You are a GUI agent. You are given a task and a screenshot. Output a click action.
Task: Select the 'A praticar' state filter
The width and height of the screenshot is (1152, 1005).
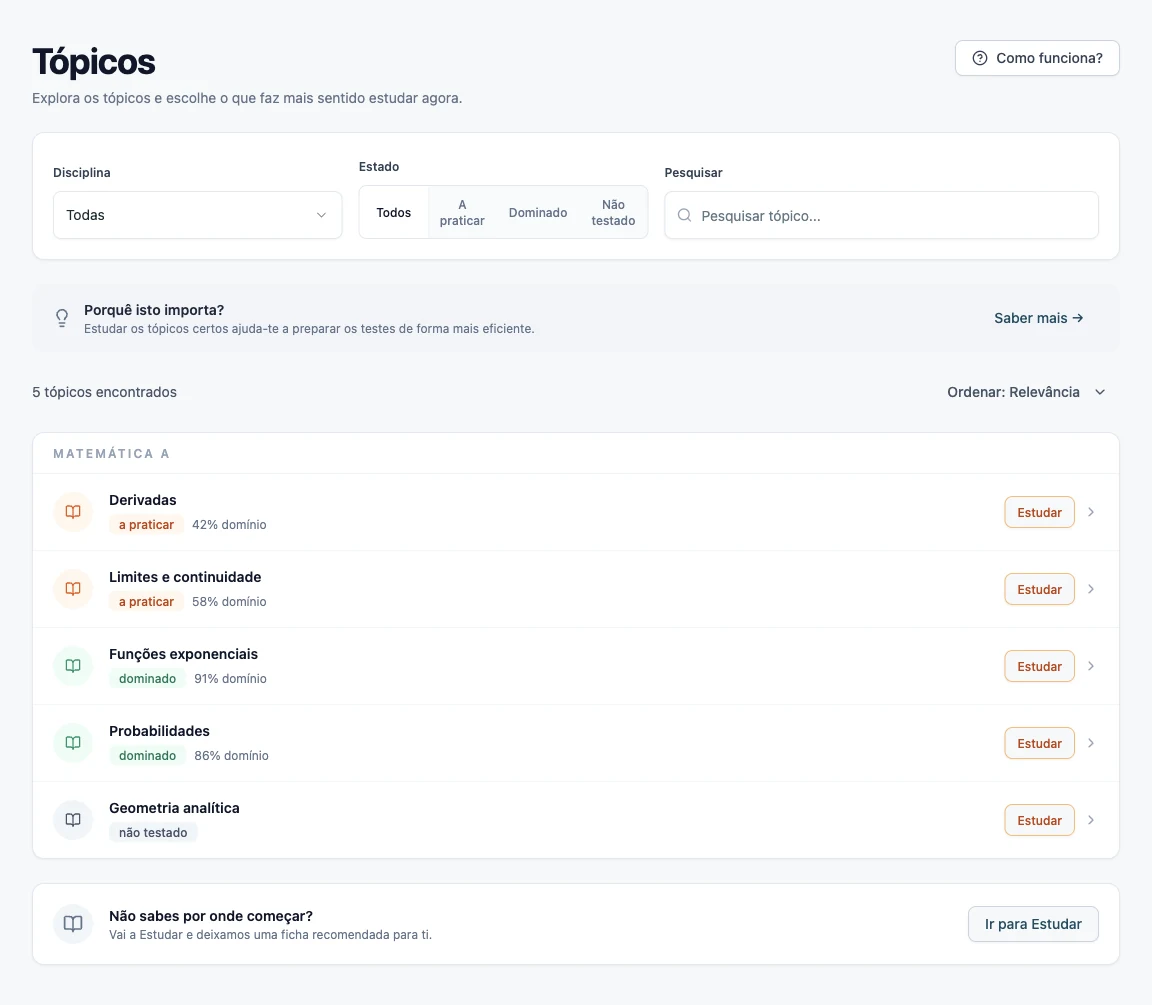pos(462,212)
